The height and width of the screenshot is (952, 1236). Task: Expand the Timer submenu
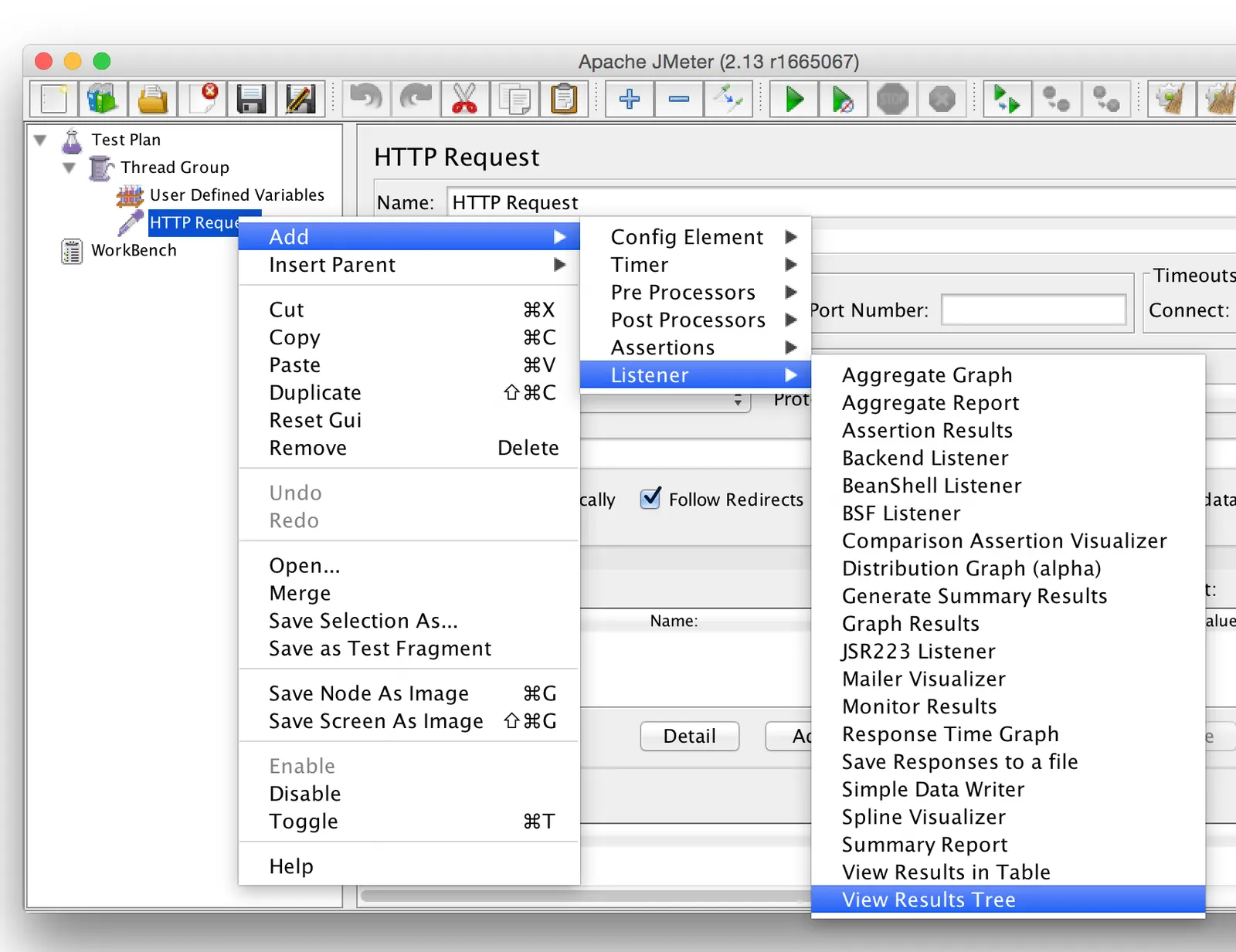(695, 264)
